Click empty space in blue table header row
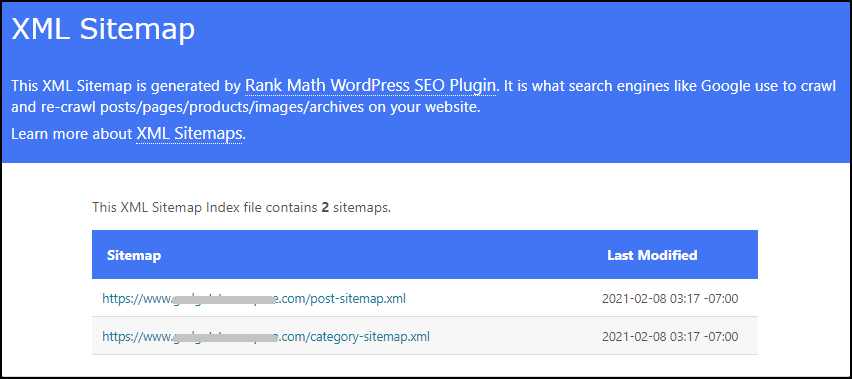 pos(380,255)
